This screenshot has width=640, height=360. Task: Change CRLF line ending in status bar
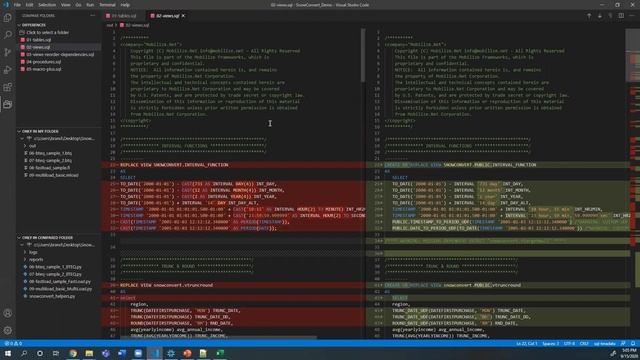point(584,344)
